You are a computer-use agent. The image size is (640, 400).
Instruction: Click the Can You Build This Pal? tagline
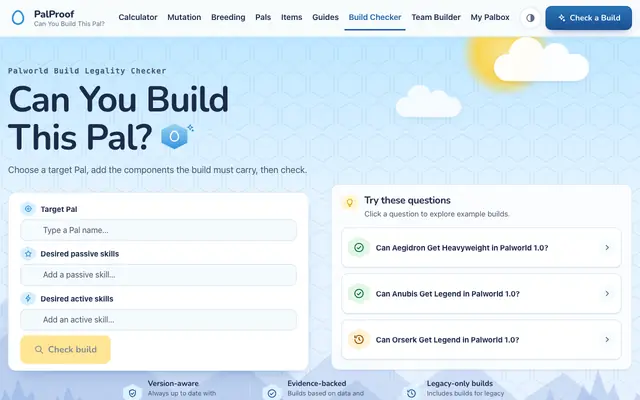click(x=69, y=24)
